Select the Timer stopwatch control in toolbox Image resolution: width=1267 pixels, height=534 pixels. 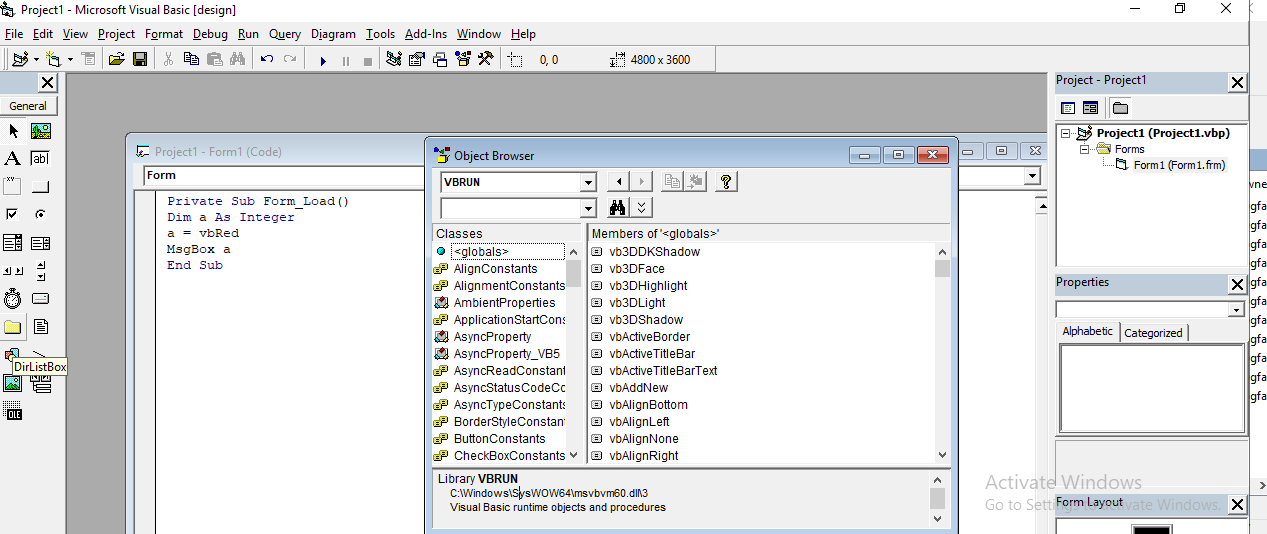click(13, 299)
